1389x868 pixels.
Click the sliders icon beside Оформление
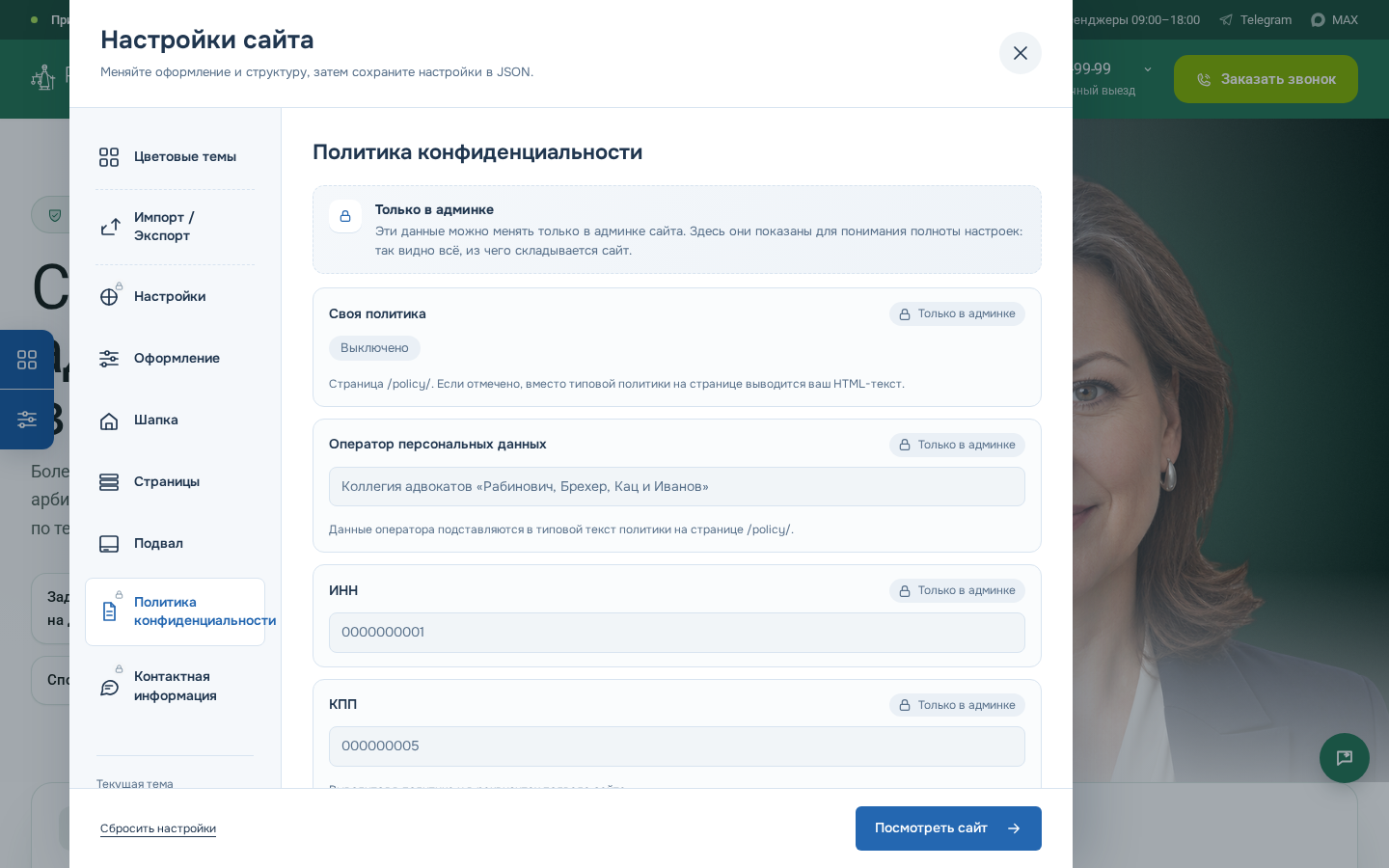109,359
